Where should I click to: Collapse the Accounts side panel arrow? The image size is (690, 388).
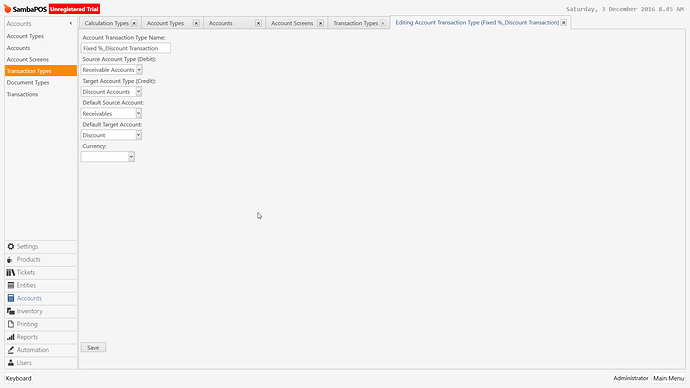click(x=71, y=23)
